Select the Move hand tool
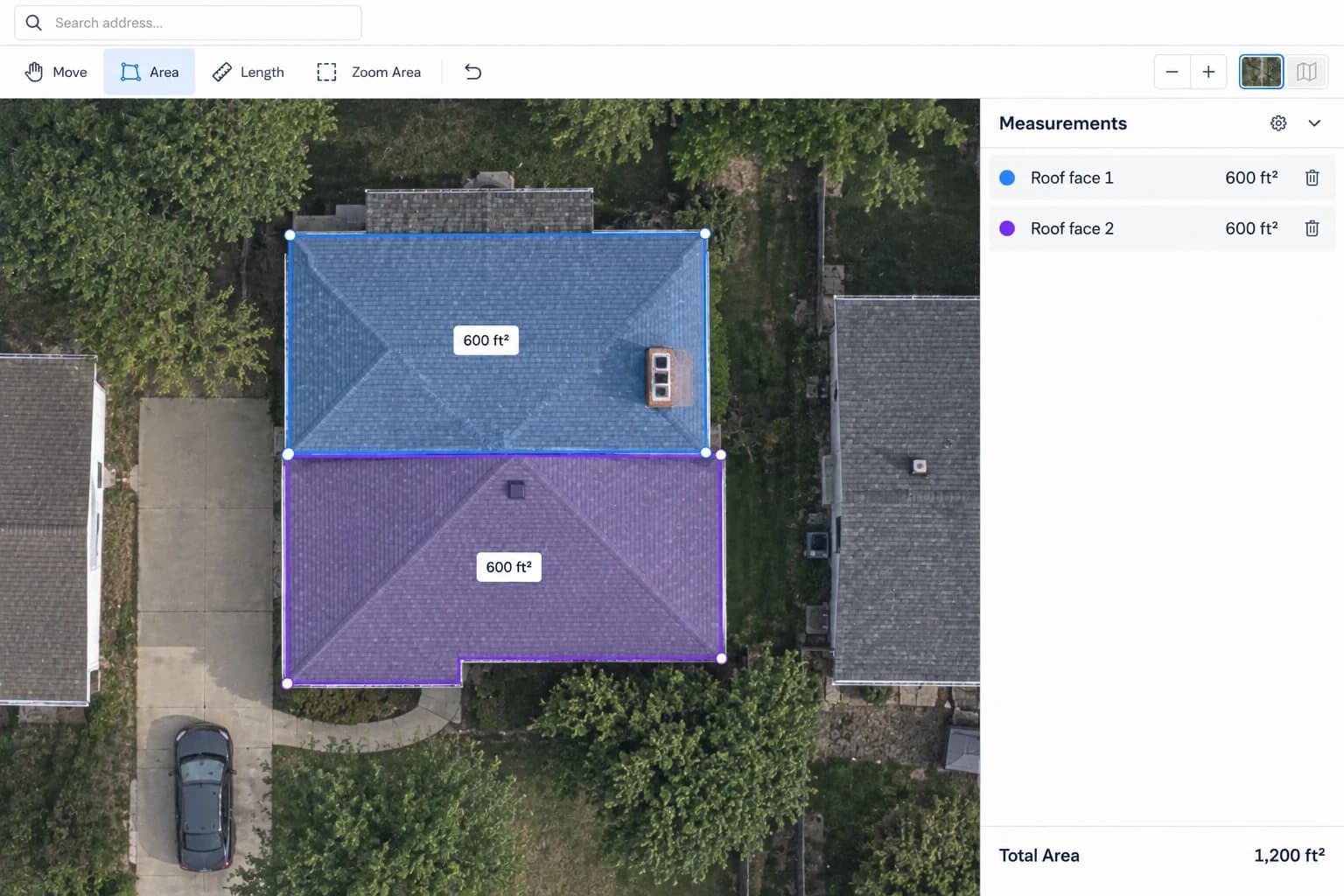This screenshot has width=1344, height=896. pyautogui.click(x=56, y=72)
